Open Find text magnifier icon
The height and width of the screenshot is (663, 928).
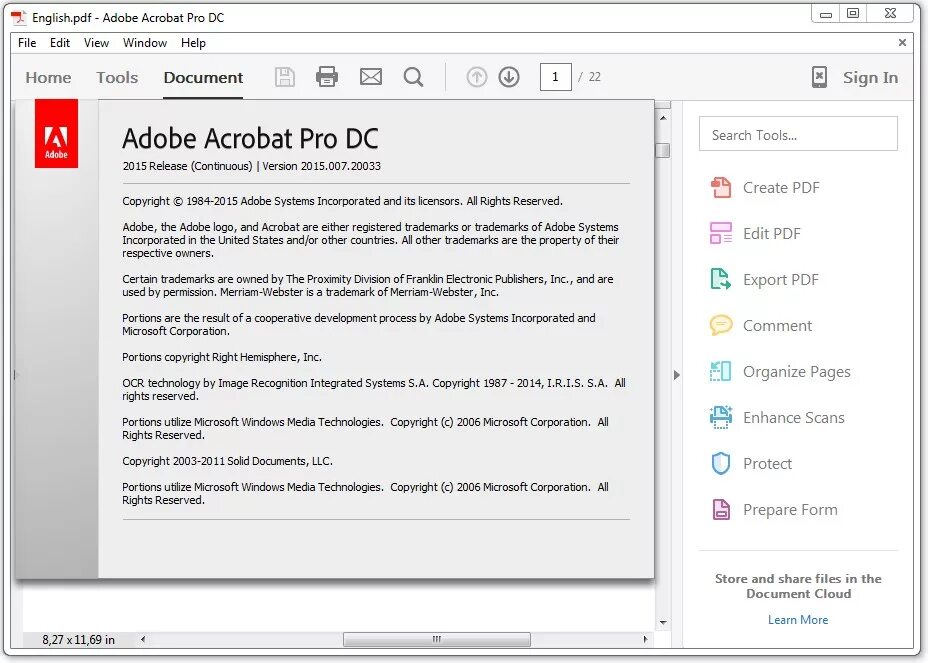click(413, 77)
